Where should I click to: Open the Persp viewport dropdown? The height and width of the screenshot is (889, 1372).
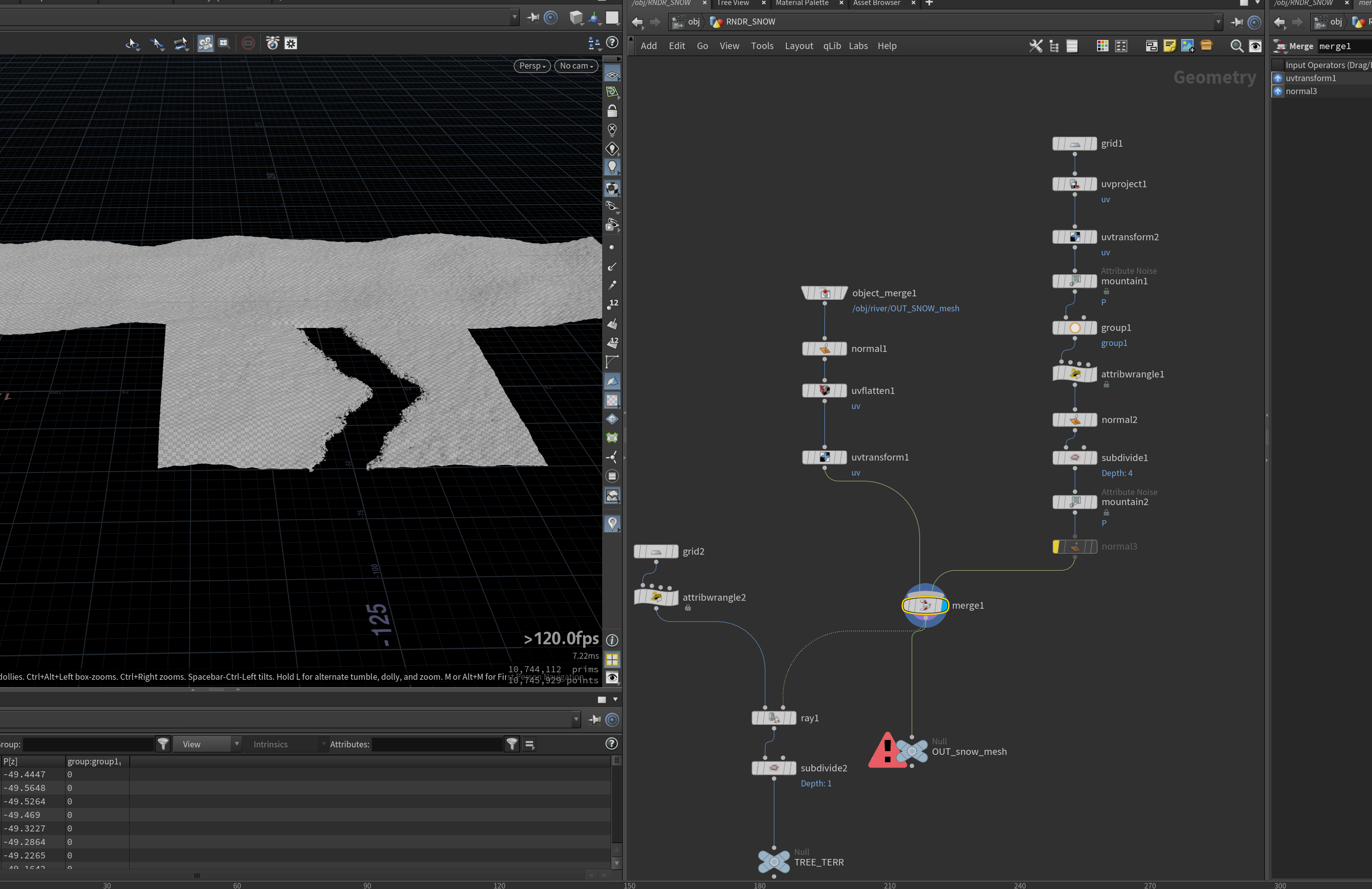coord(532,66)
